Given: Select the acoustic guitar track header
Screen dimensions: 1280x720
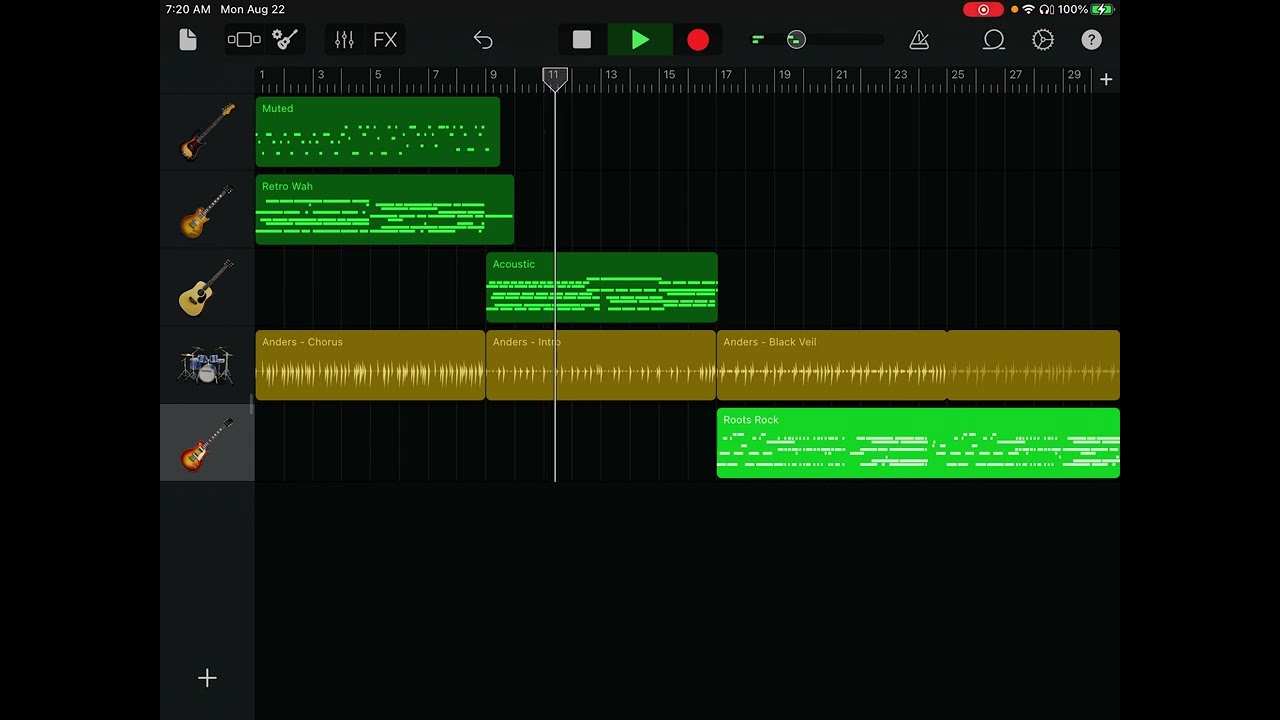Looking at the screenshot, I should [207, 288].
